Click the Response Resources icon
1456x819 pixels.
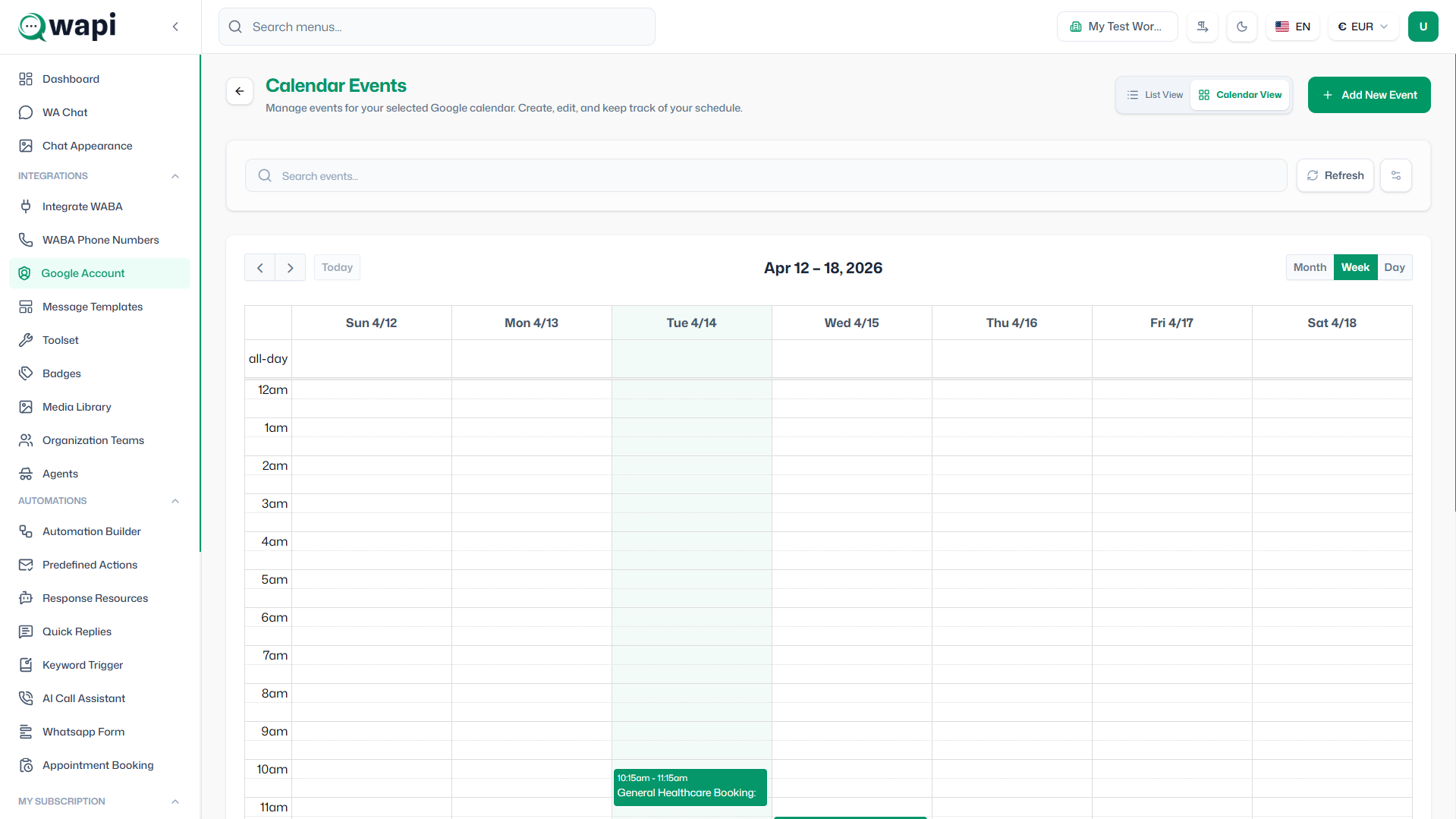tap(26, 598)
